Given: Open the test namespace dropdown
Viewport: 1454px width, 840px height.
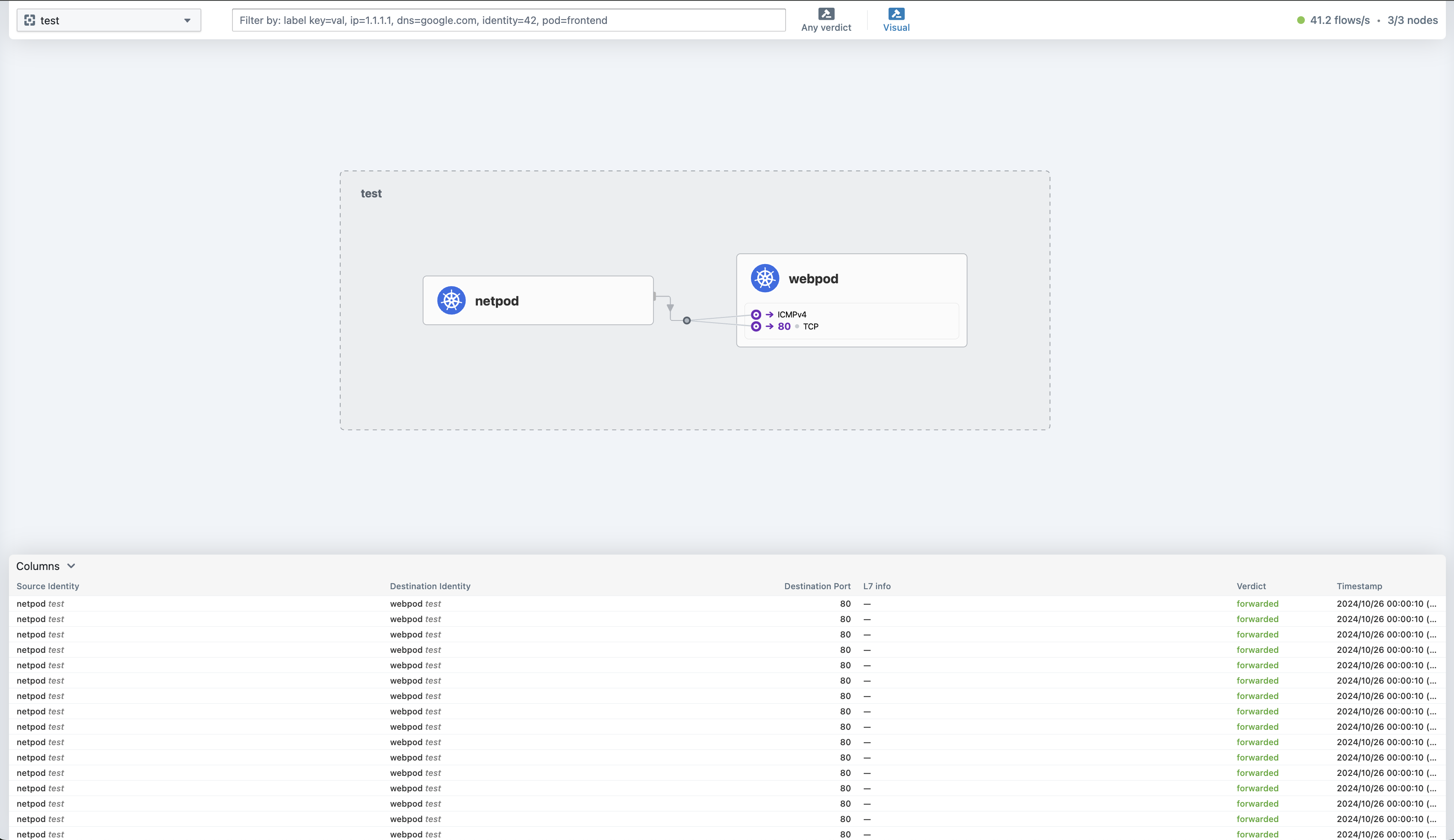Looking at the screenshot, I should point(109,20).
